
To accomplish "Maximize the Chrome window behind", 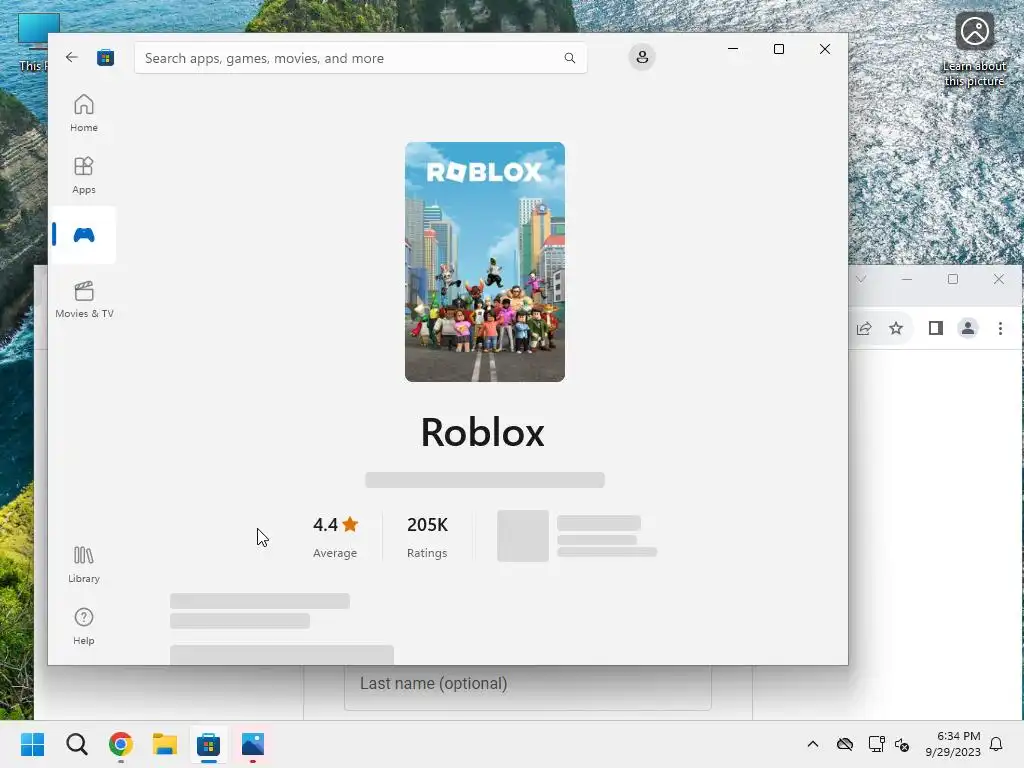I will pyautogui.click(x=953, y=279).
